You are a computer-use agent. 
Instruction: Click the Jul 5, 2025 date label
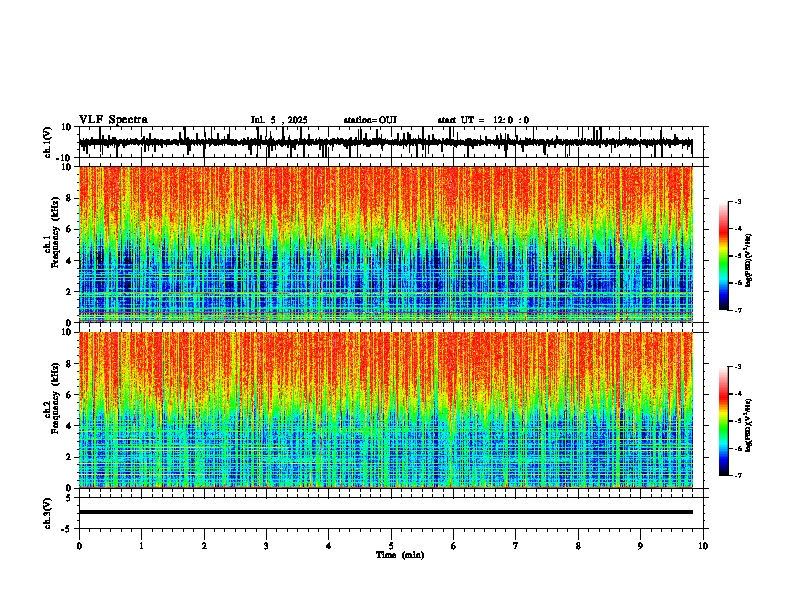279,120
